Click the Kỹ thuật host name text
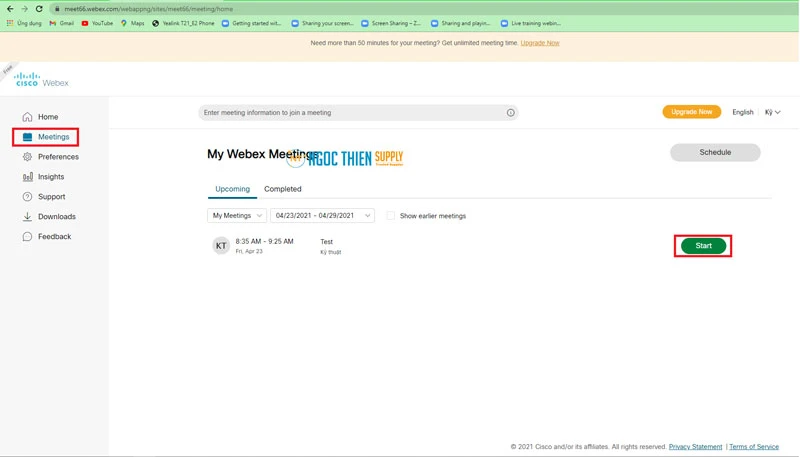 [x=331, y=252]
